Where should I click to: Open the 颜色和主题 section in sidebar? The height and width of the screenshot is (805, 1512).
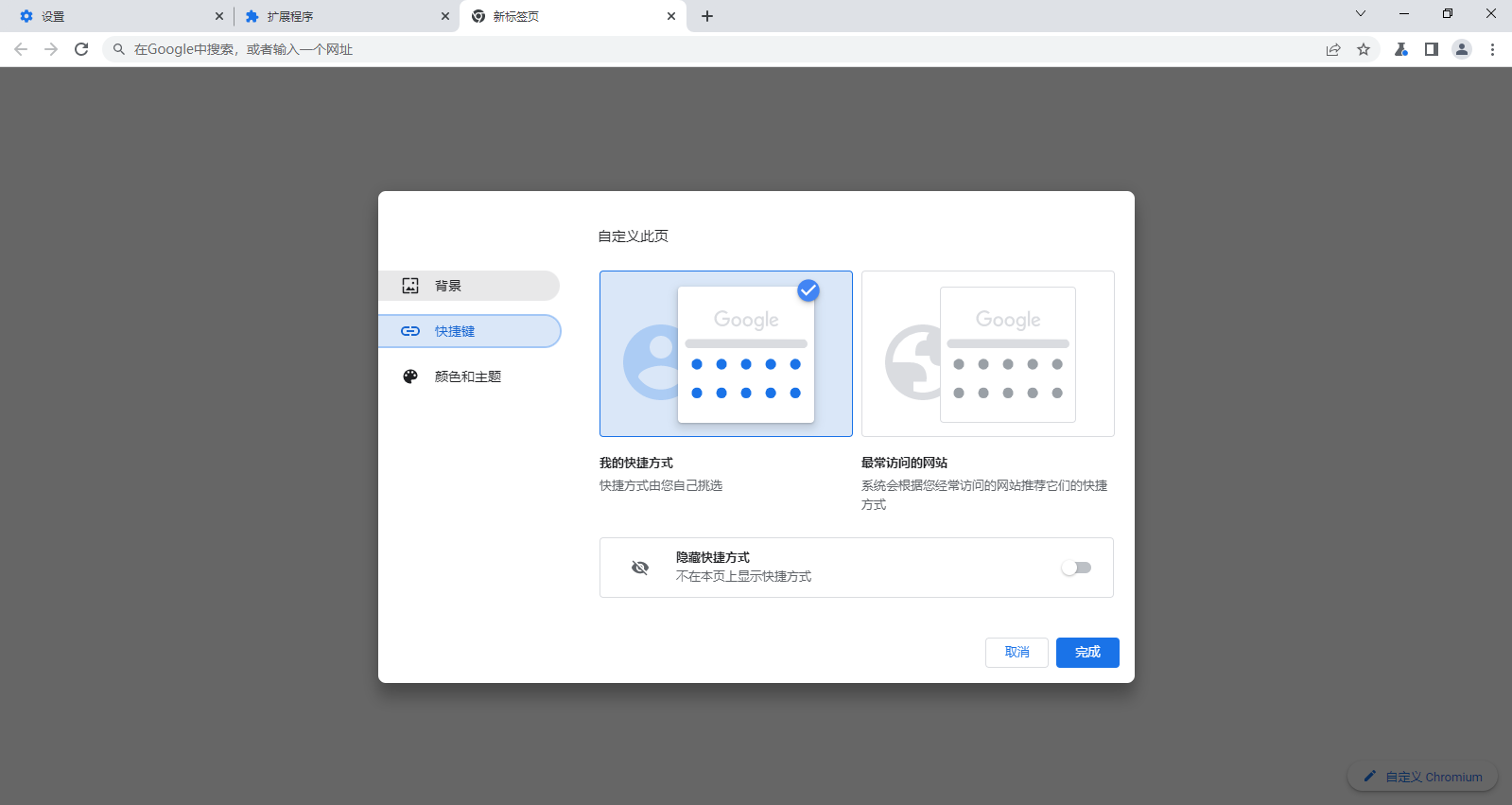(x=469, y=376)
